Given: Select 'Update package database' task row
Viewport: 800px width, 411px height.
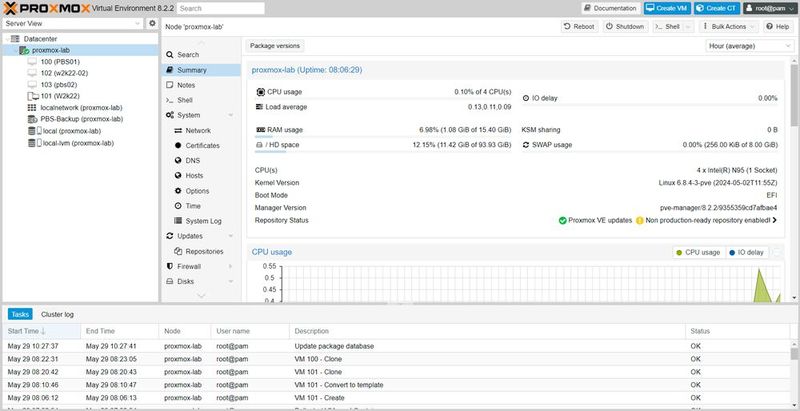Looking at the screenshot, I should pyautogui.click(x=396, y=346).
